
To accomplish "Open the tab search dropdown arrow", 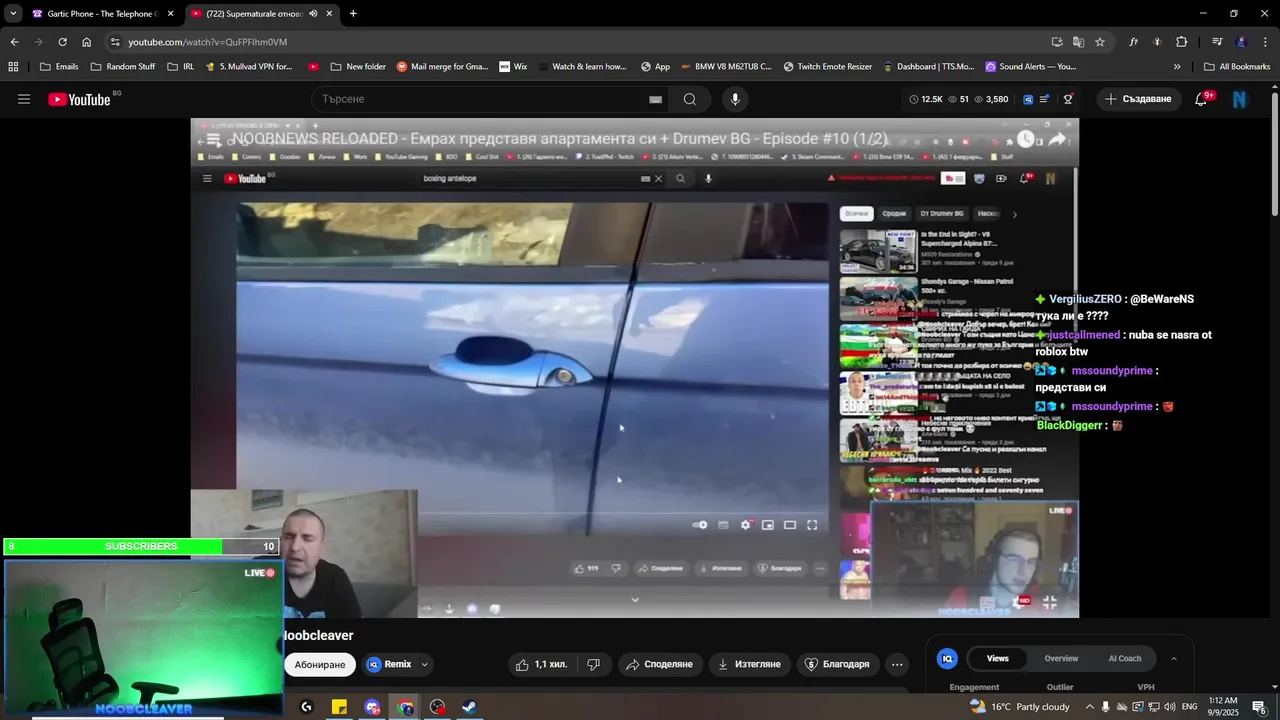I will coord(13,14).
